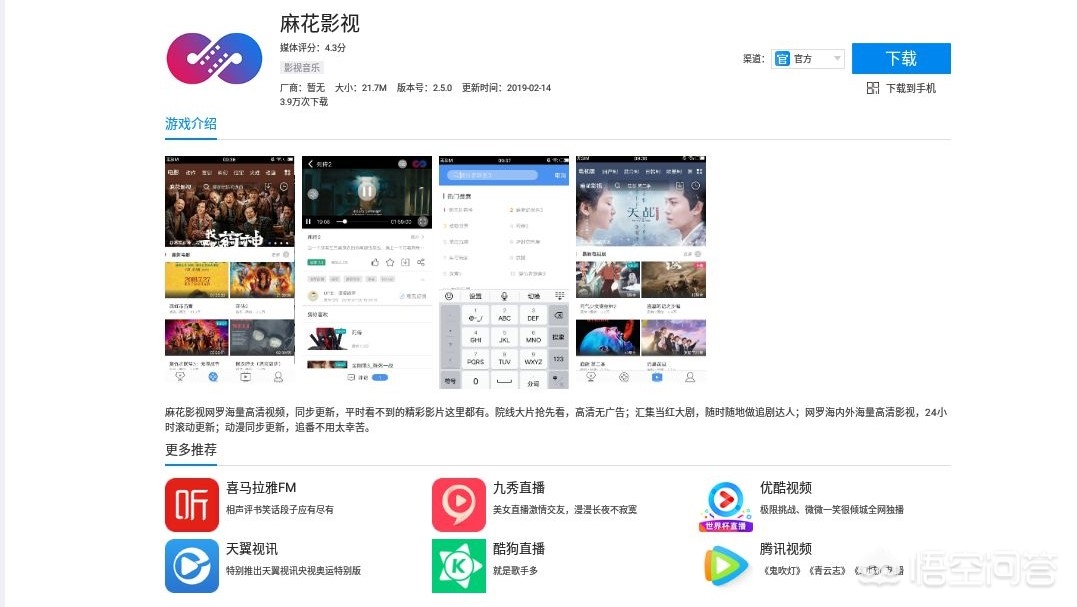The height and width of the screenshot is (607, 1077).
Task: Click the 更新时间: 2019-02-14 text
Action: pos(506,88)
